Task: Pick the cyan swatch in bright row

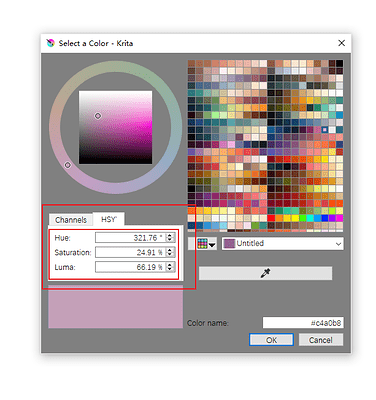Action: coord(310,218)
